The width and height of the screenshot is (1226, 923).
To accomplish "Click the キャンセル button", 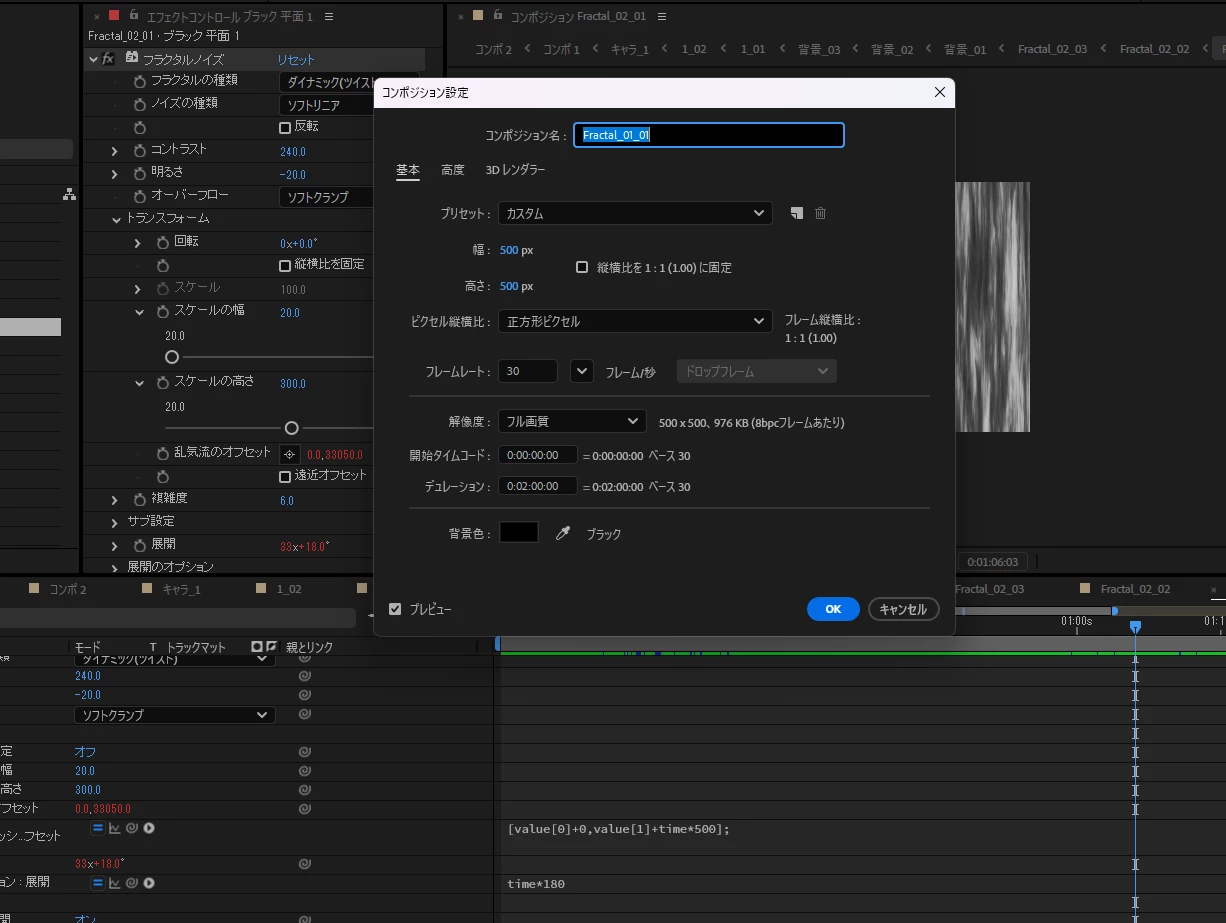I will click(x=903, y=609).
